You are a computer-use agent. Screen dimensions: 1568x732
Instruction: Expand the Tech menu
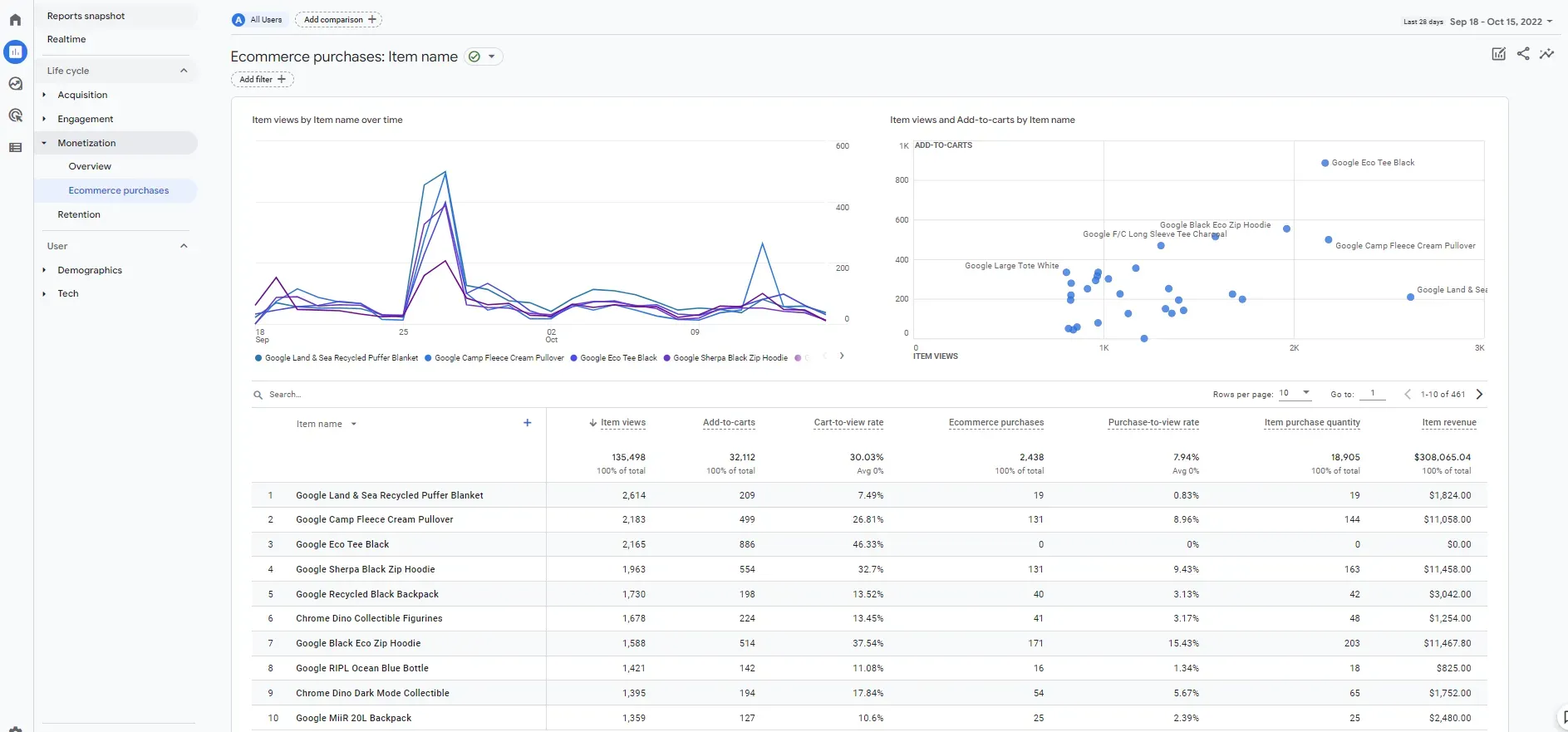point(44,293)
